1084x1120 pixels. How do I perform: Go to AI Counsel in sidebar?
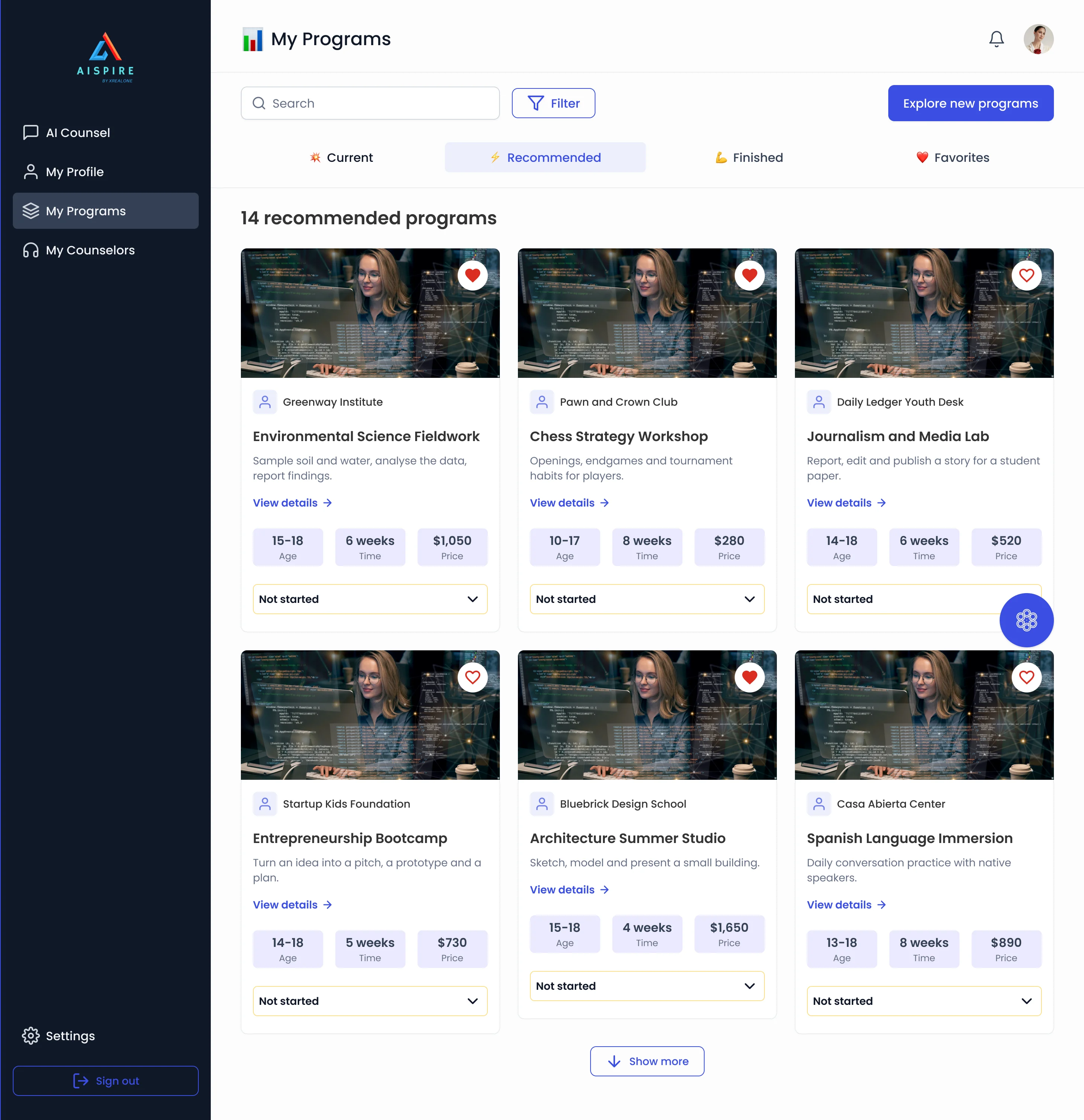click(x=106, y=132)
